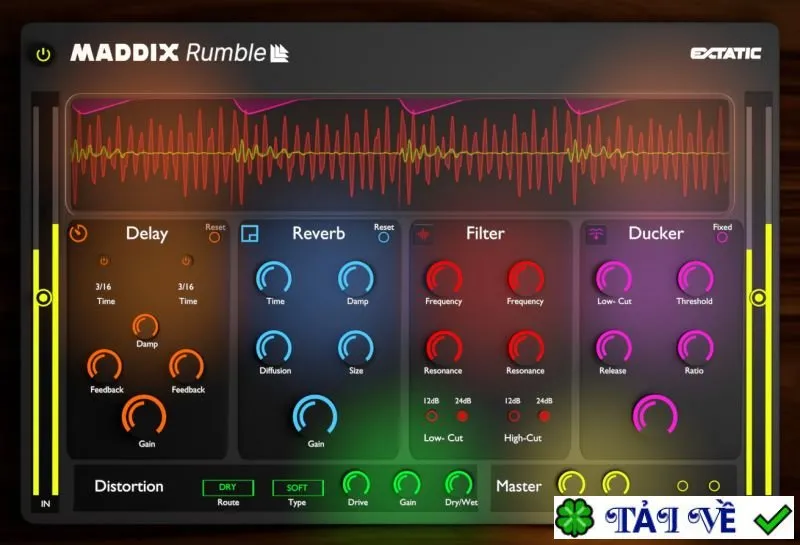Click the Reverb Time knob

coord(274,279)
